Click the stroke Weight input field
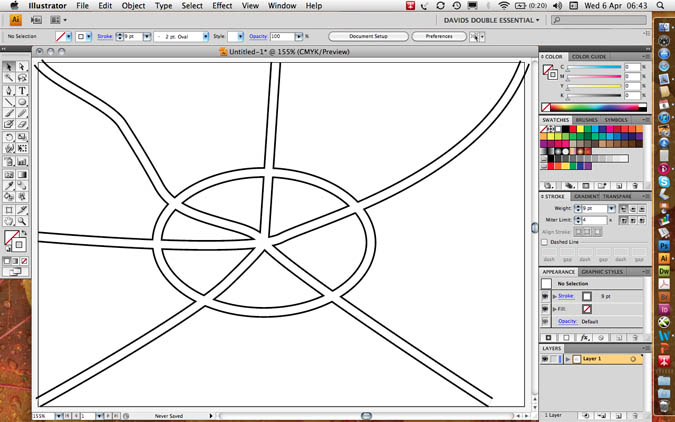This screenshot has height=422, width=675. pyautogui.click(x=593, y=208)
